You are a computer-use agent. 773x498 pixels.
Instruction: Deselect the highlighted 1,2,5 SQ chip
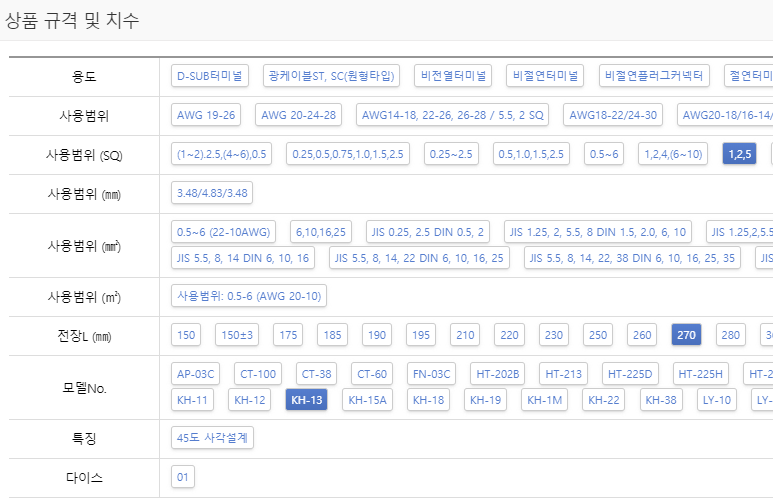(739, 154)
